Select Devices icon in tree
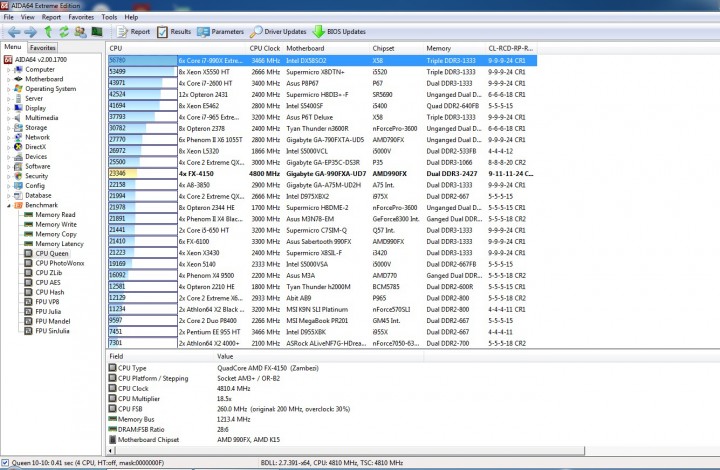The width and height of the screenshot is (720, 470). point(18,157)
